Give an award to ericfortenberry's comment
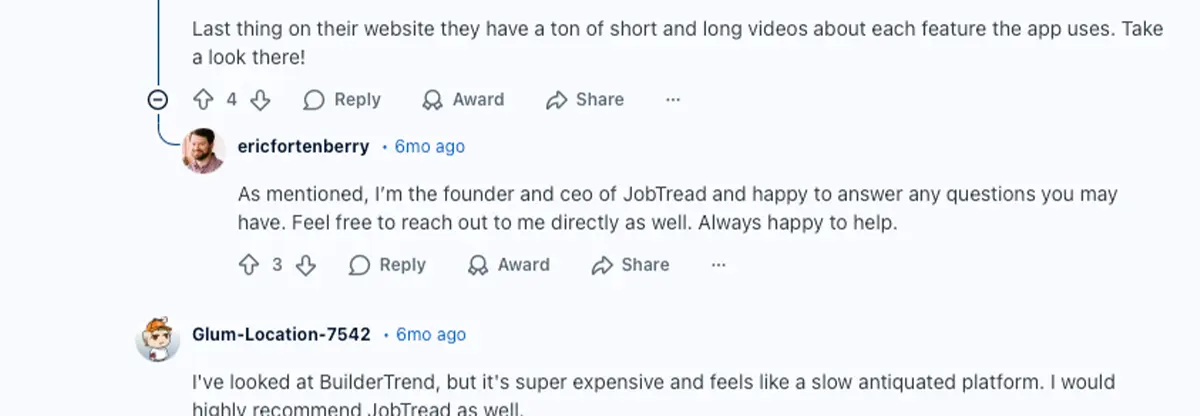Viewport: 1200px width, 416px height. (x=509, y=265)
